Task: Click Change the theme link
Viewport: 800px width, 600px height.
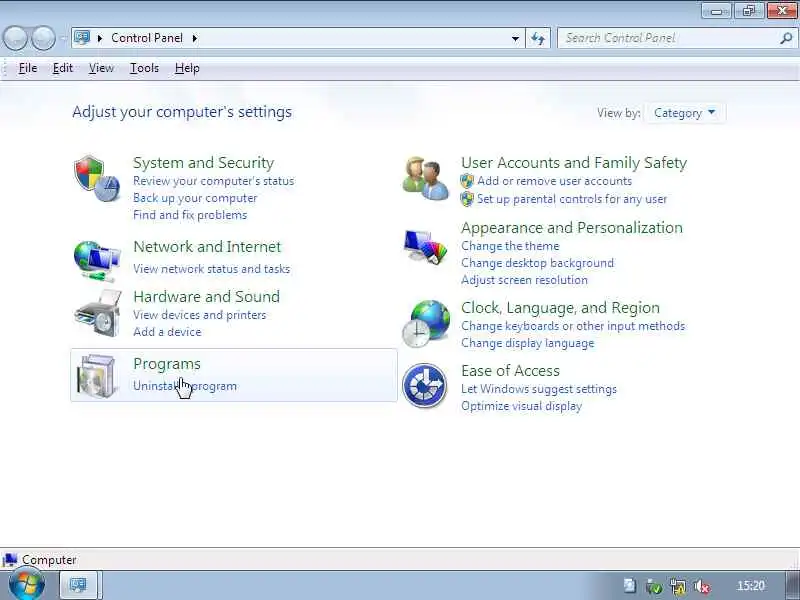Action: tap(510, 246)
